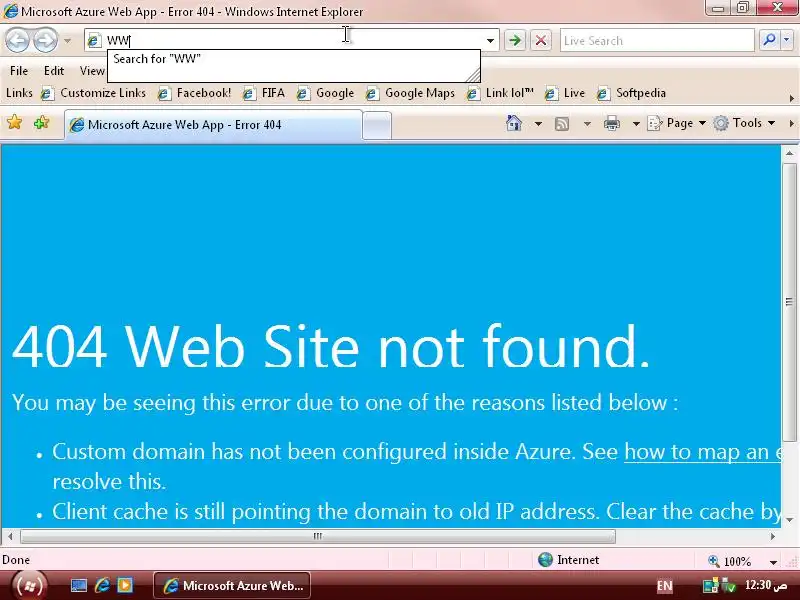Open the Page menu button
Screen dimensions: 800x600
(x=677, y=123)
